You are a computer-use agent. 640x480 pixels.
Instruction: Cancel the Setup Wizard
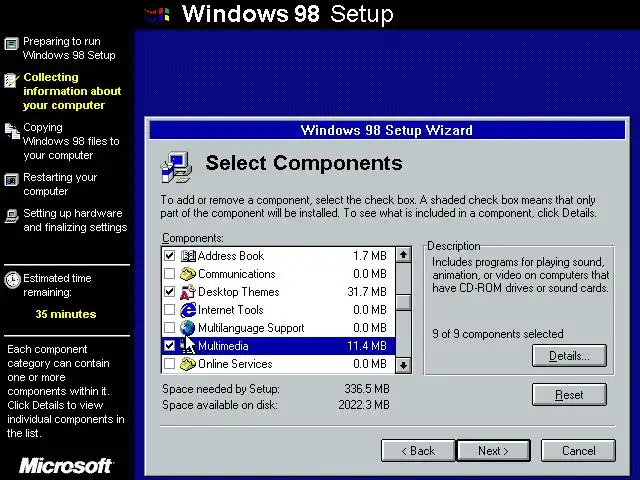coord(578,451)
